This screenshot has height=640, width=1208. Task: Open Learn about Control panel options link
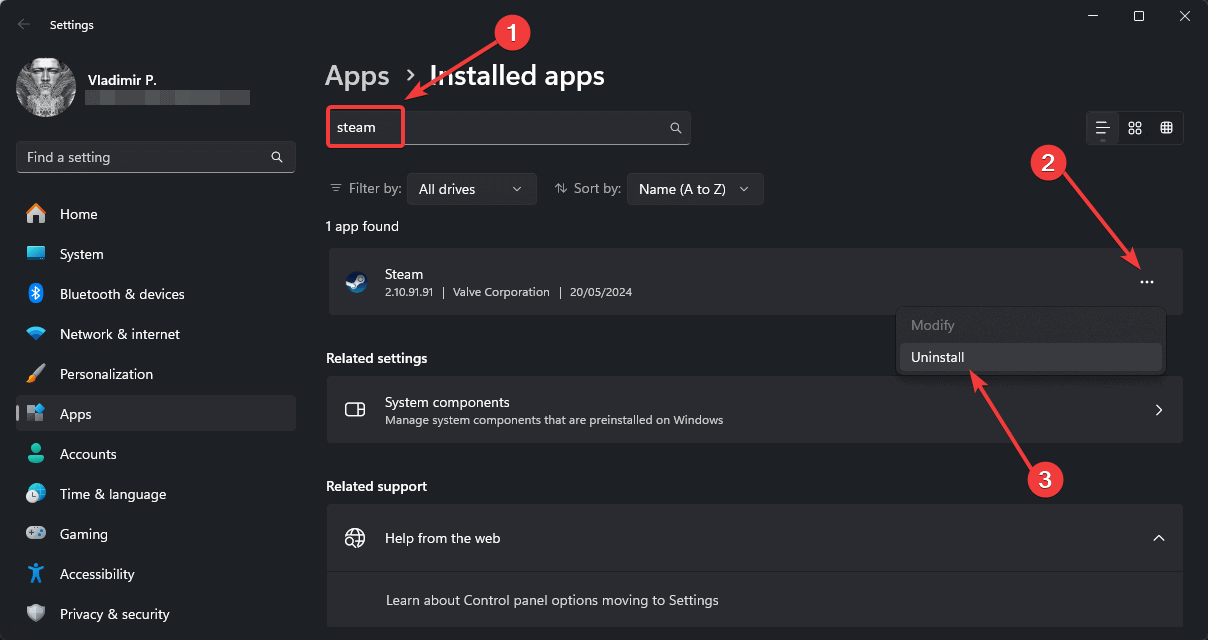tap(552, 601)
